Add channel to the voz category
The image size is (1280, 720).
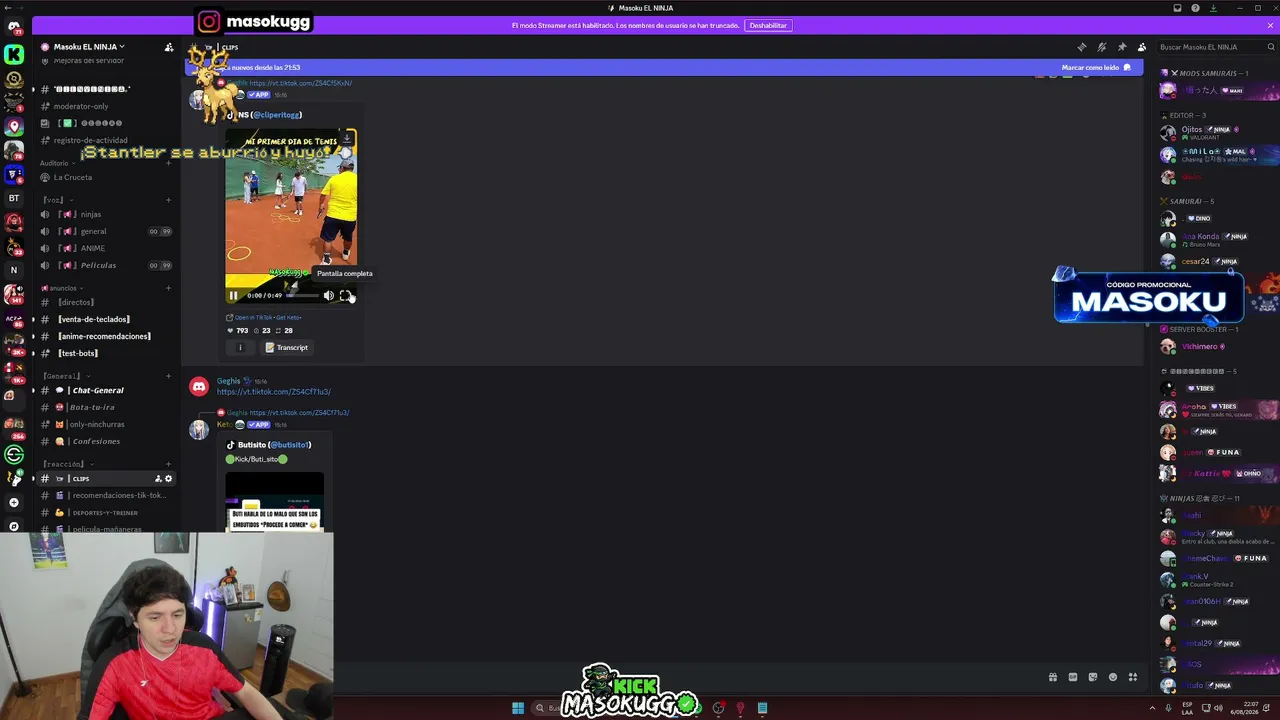(168, 199)
